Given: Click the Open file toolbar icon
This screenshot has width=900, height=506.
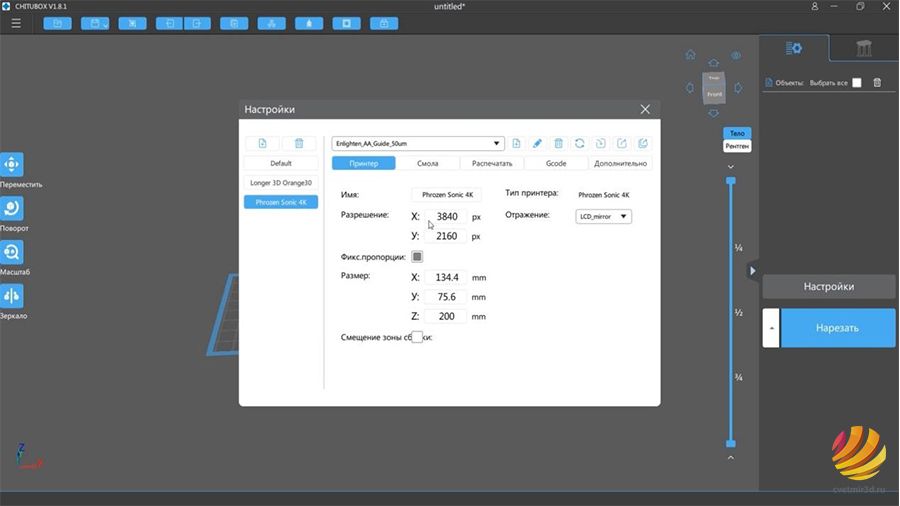Looking at the screenshot, I should click(x=57, y=24).
